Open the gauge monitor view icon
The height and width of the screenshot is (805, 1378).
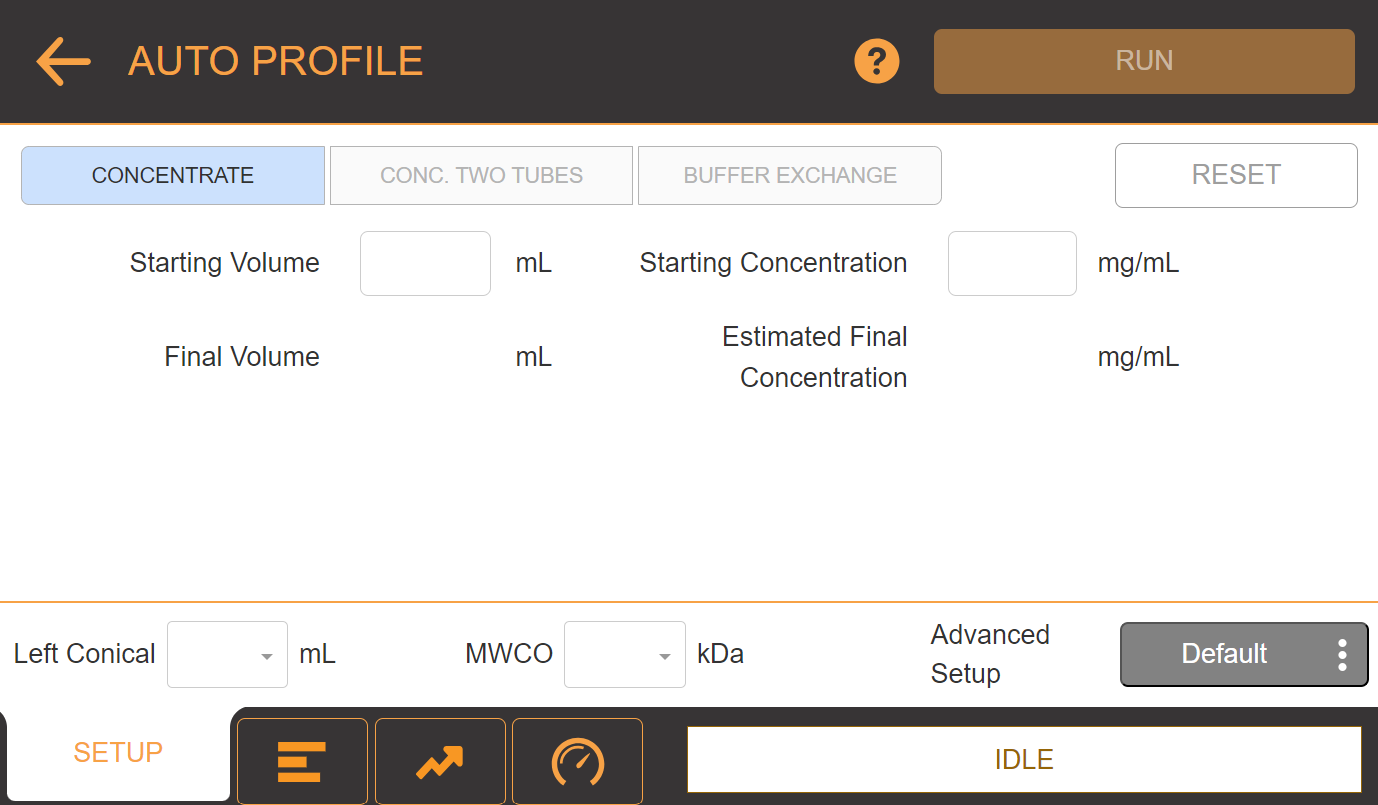[577, 760]
